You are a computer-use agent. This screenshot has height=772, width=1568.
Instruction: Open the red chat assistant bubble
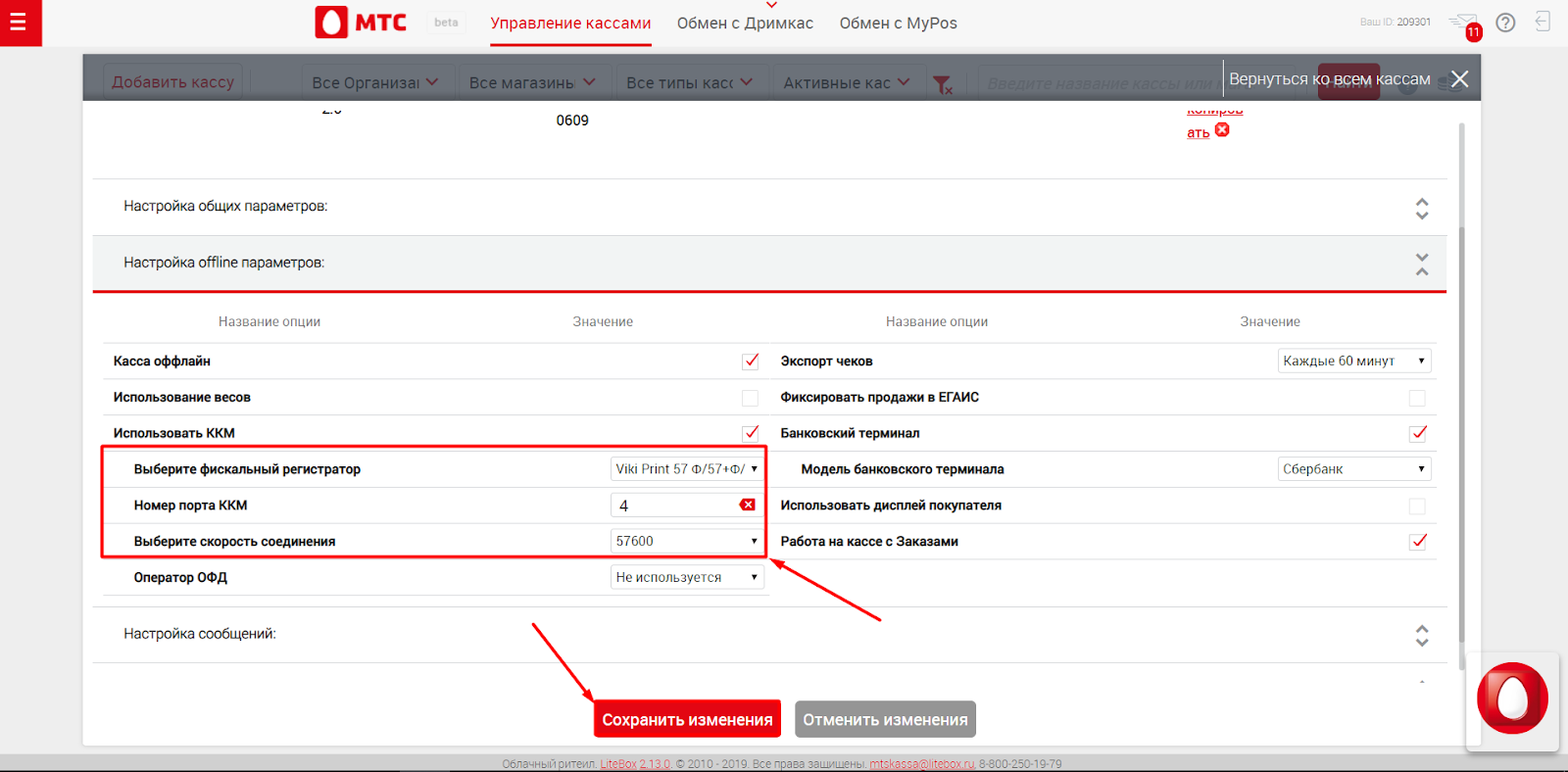[x=1512, y=699]
